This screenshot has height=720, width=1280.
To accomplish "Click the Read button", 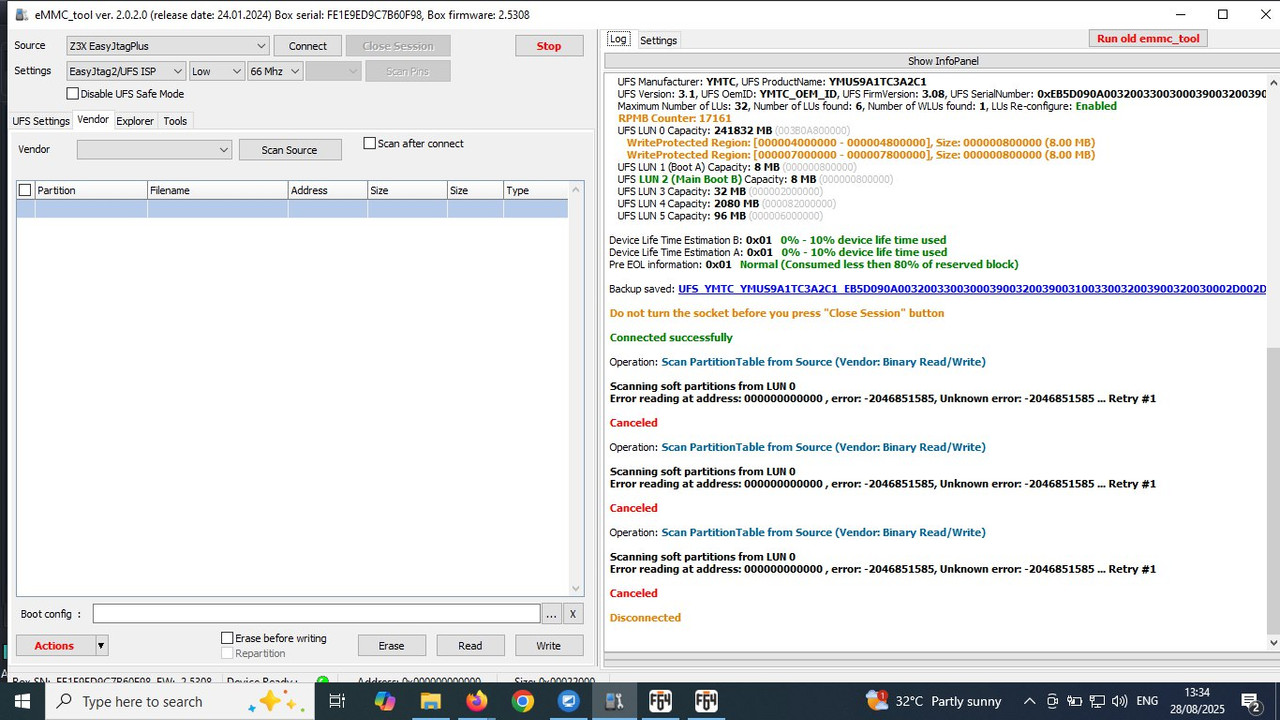I will click(x=470, y=646).
